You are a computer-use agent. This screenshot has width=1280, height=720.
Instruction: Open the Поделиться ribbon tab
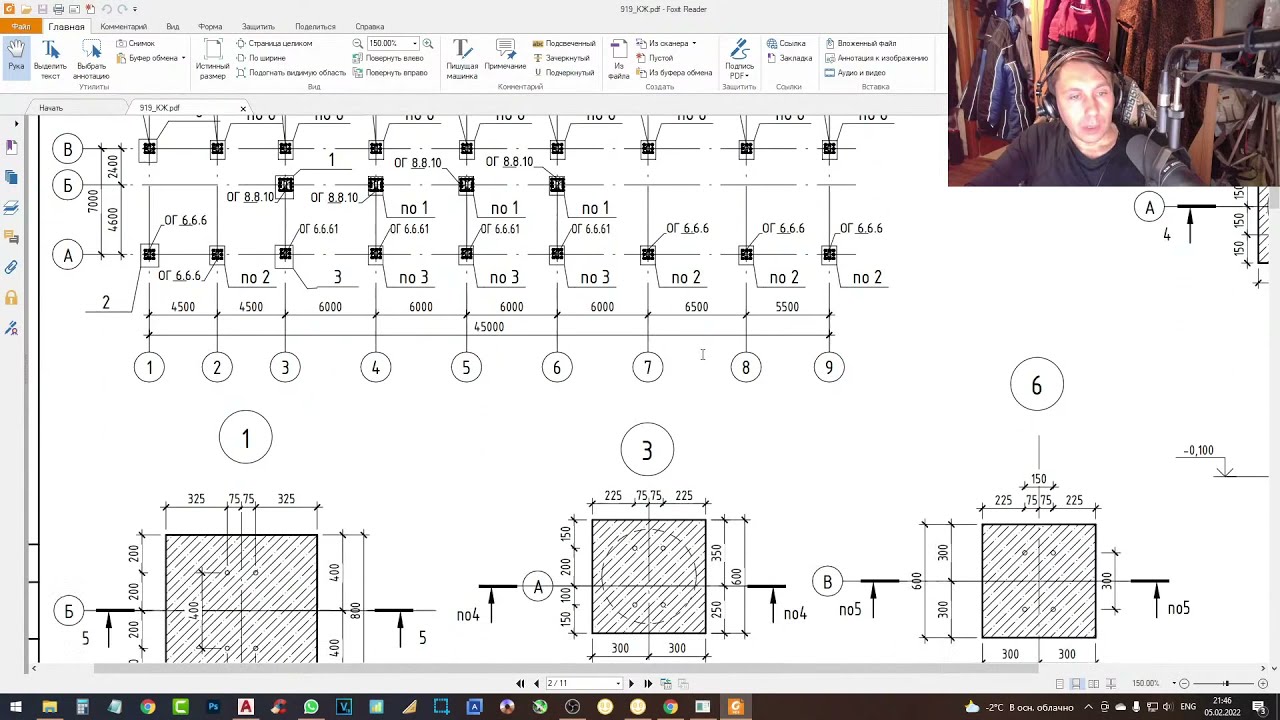click(x=315, y=27)
